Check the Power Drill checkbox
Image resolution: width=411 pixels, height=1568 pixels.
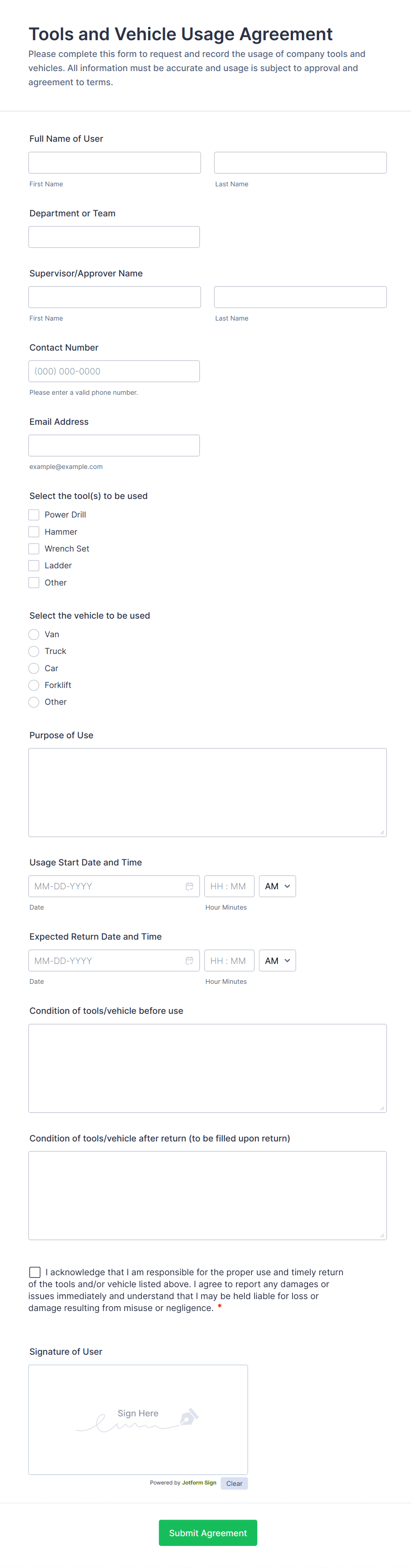34,515
